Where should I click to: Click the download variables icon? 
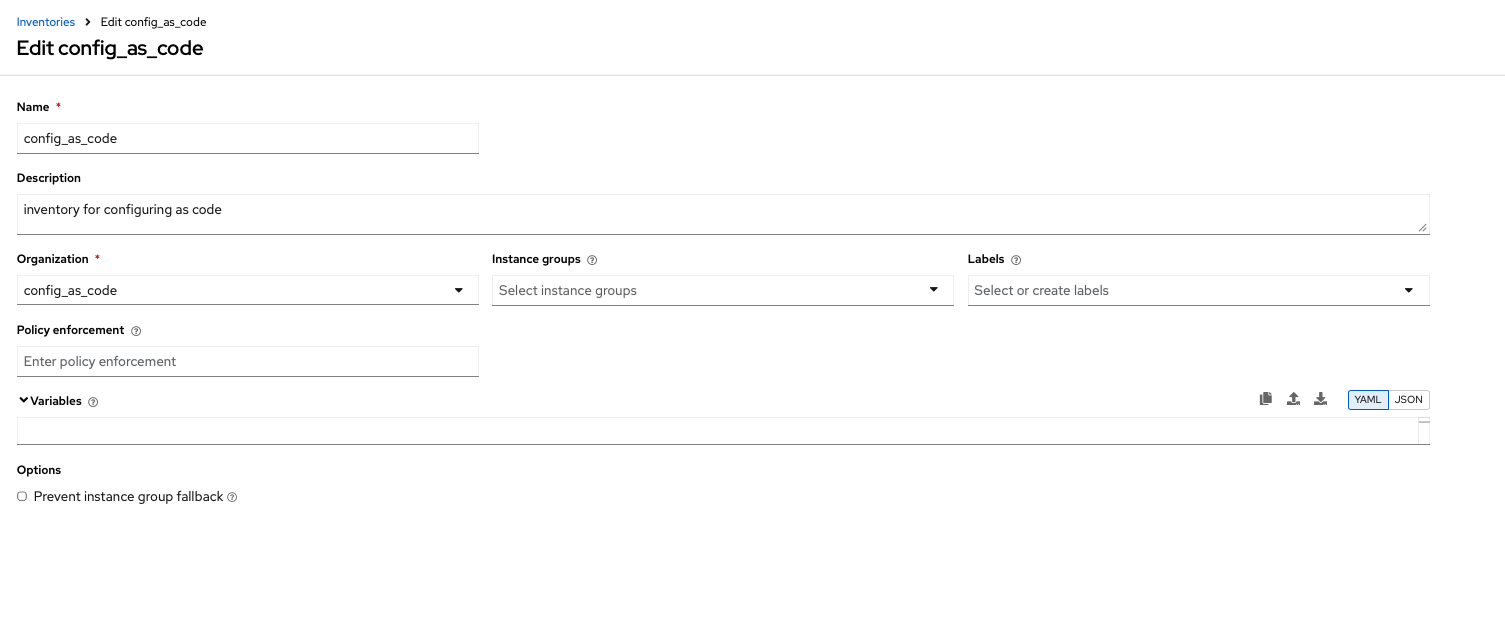coord(1320,399)
